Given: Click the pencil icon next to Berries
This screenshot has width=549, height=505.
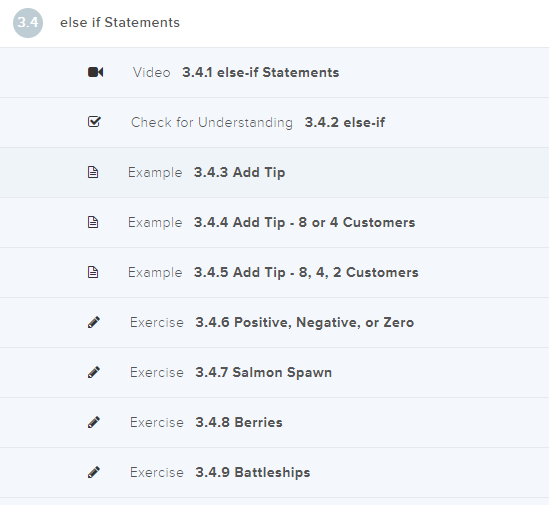Looking at the screenshot, I should (x=94, y=422).
